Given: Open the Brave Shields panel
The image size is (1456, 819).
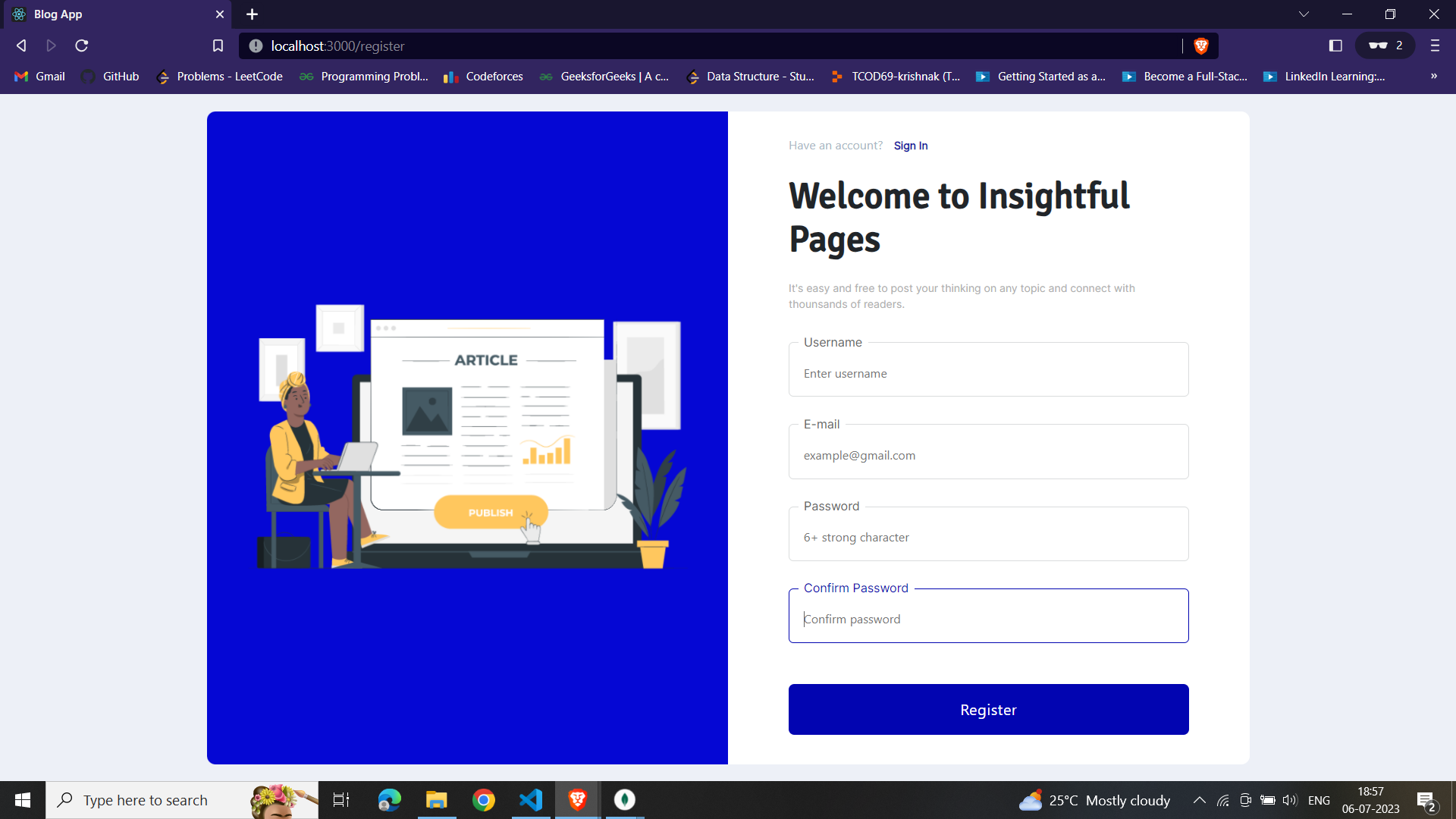Looking at the screenshot, I should [1200, 45].
